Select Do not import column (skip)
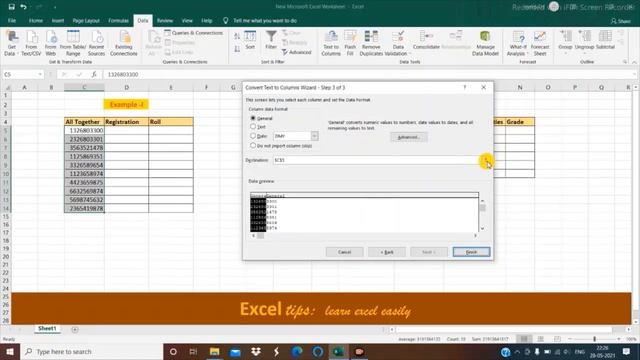 click(253, 145)
